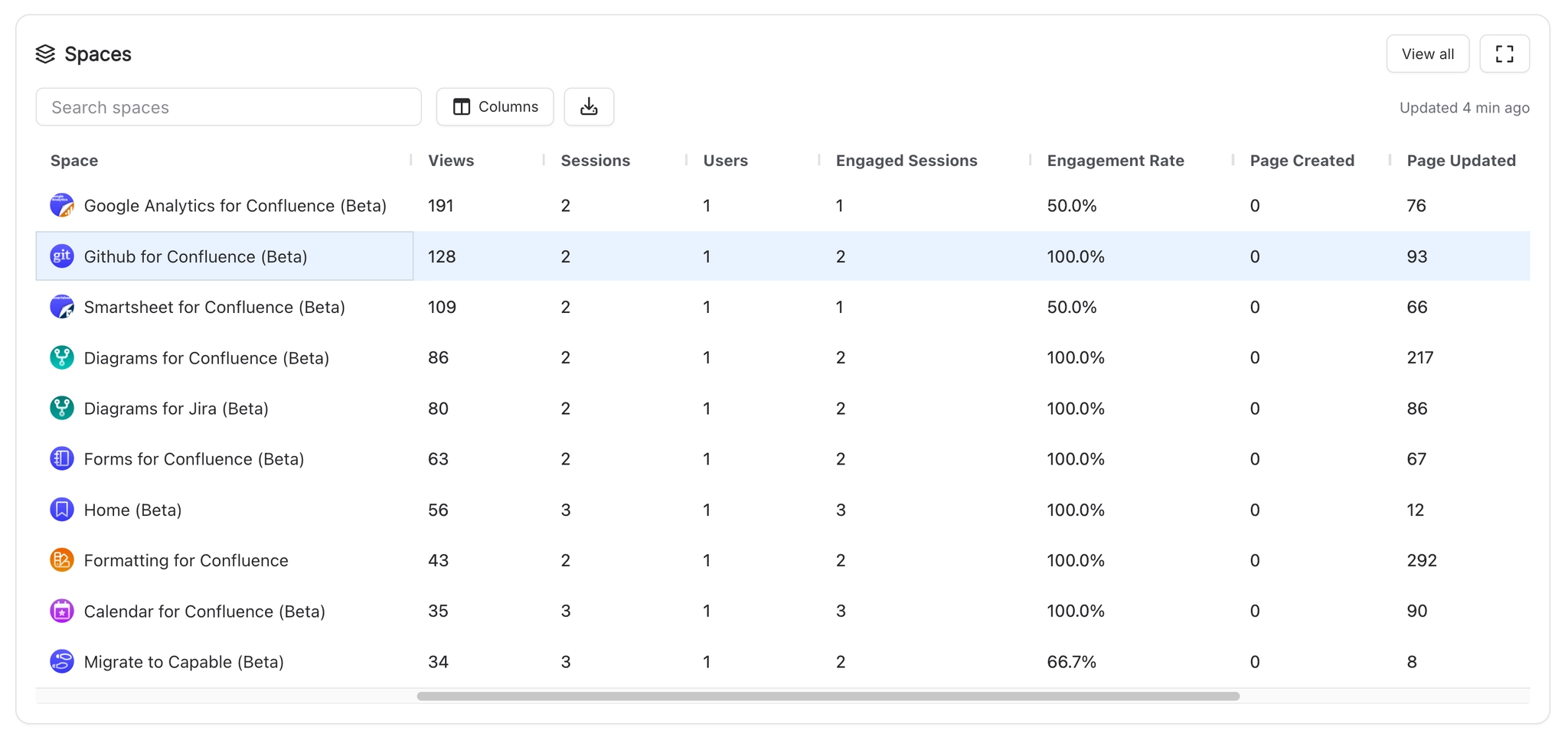Open the Github for Confluence (Beta) space
This screenshot has height=740, width=1568.
coord(195,256)
